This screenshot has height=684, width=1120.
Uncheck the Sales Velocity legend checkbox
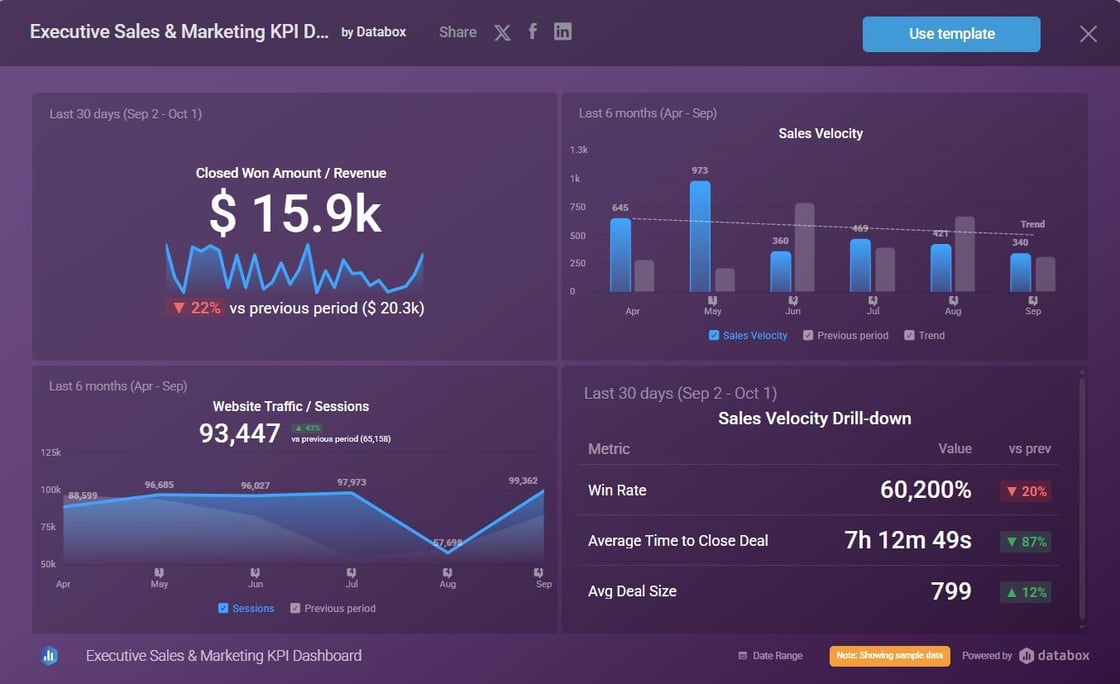tap(714, 336)
